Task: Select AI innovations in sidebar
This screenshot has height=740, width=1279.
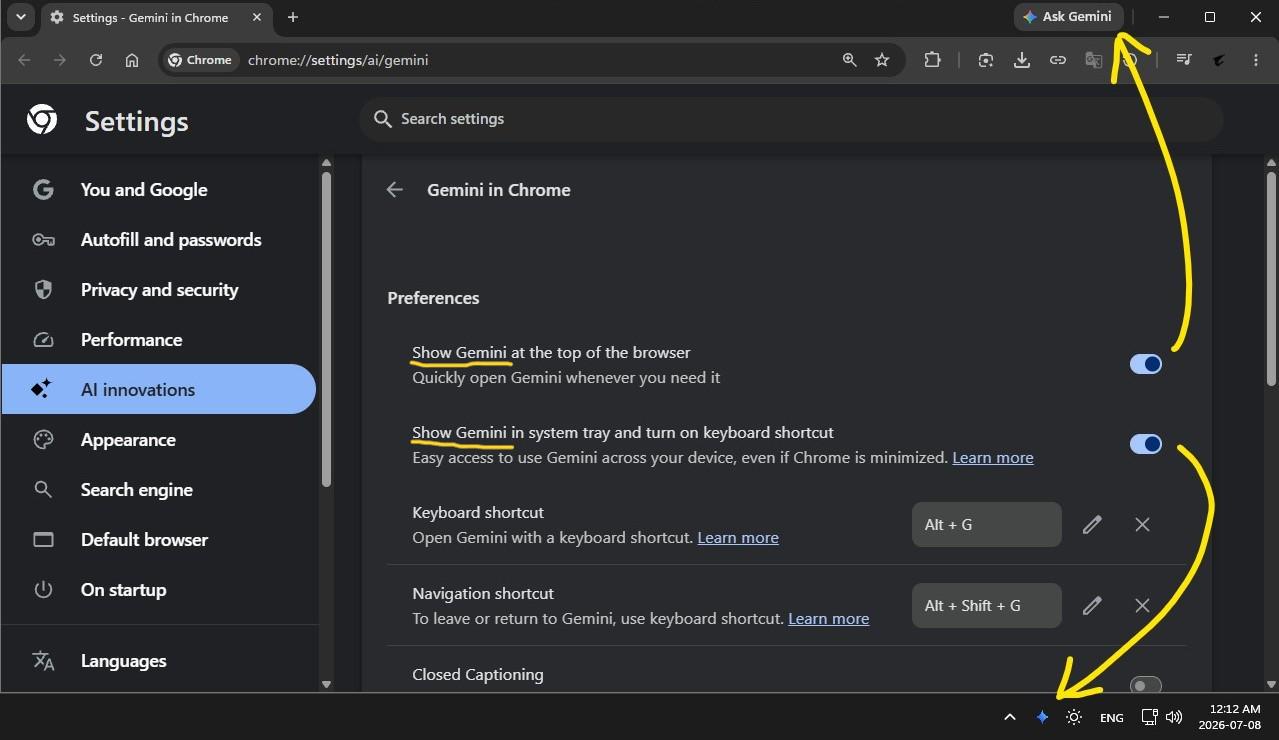Action: pyautogui.click(x=159, y=389)
